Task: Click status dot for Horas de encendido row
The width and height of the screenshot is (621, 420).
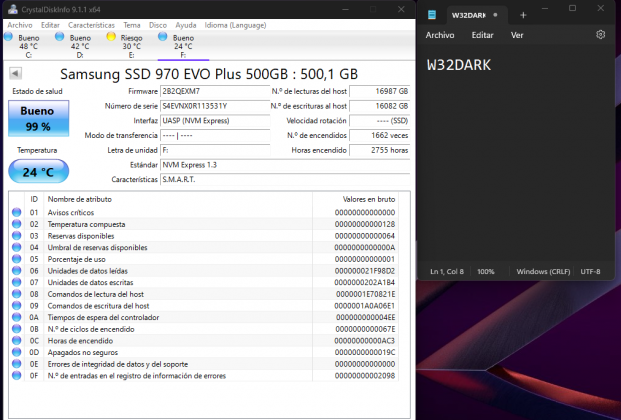Action: [17, 341]
